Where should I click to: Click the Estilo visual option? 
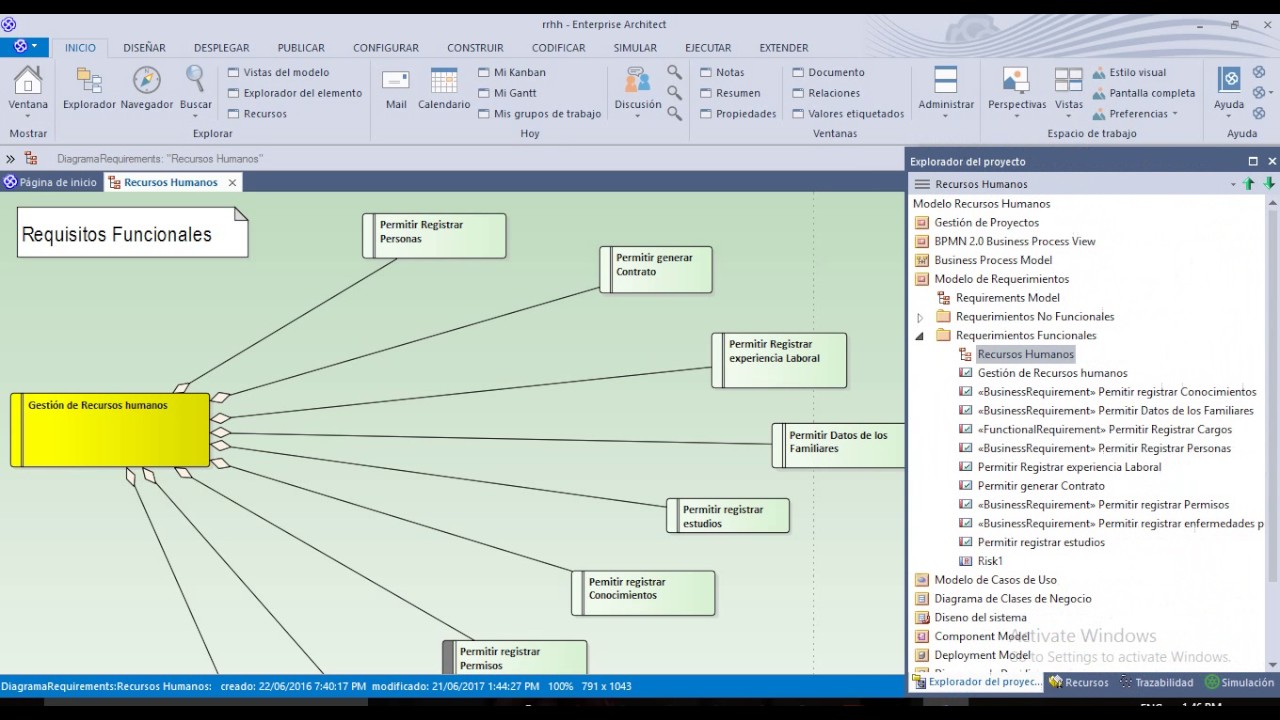click(x=1129, y=72)
